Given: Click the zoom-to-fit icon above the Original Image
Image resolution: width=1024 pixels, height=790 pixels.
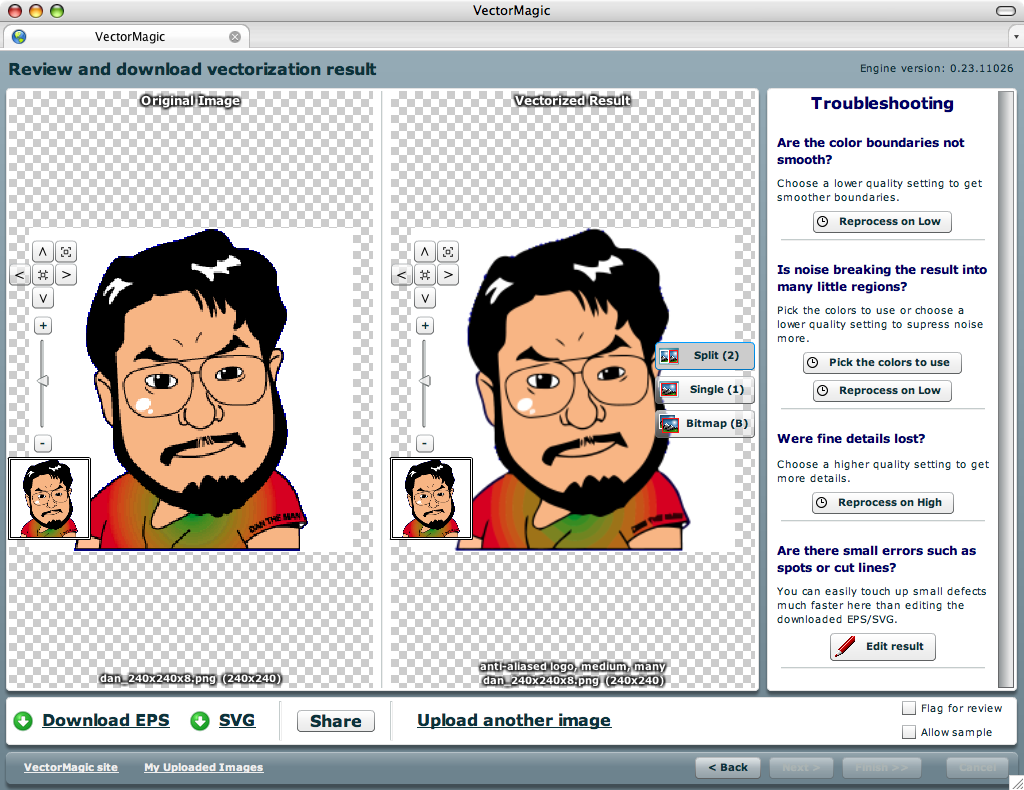Looking at the screenshot, I should coord(65,251).
